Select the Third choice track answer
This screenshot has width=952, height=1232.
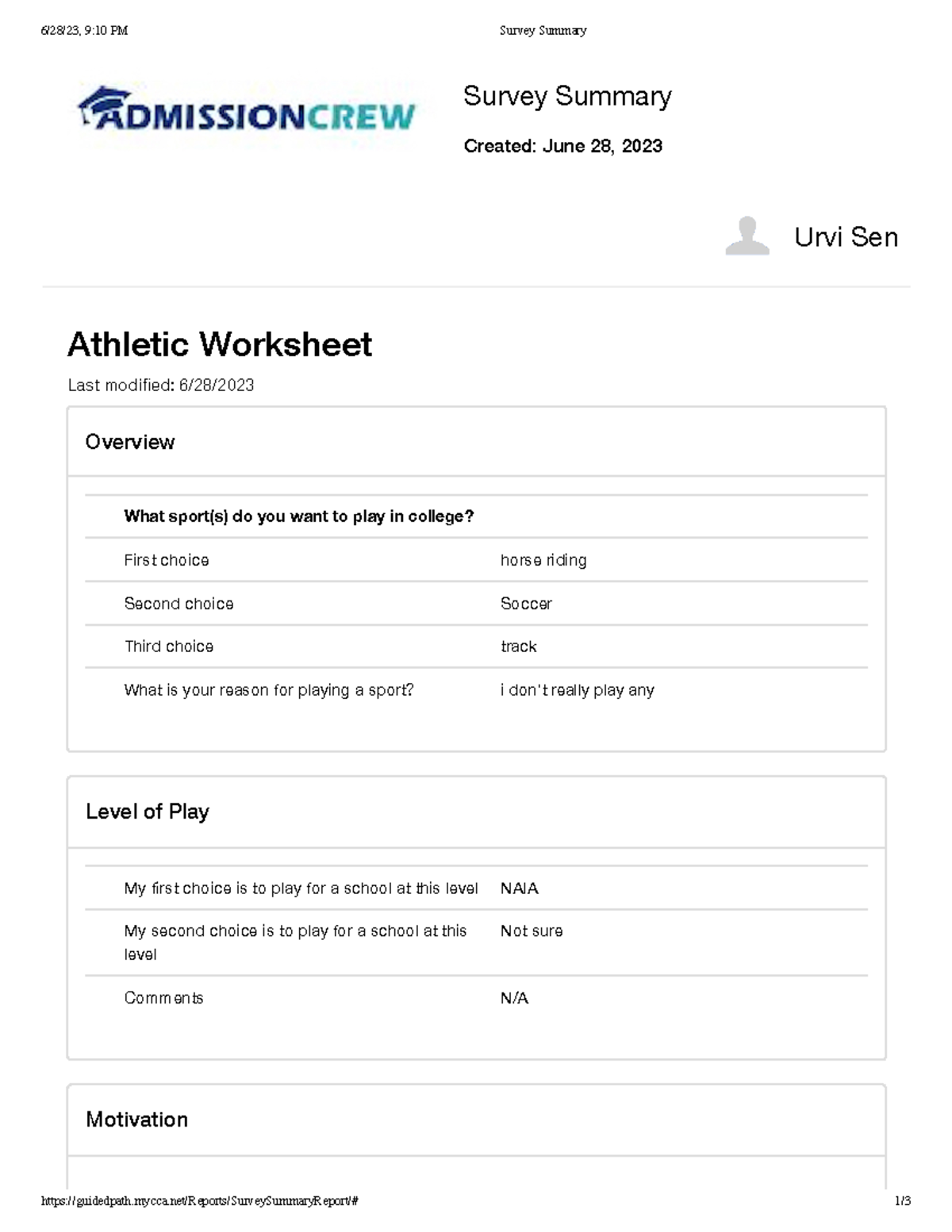(518, 647)
